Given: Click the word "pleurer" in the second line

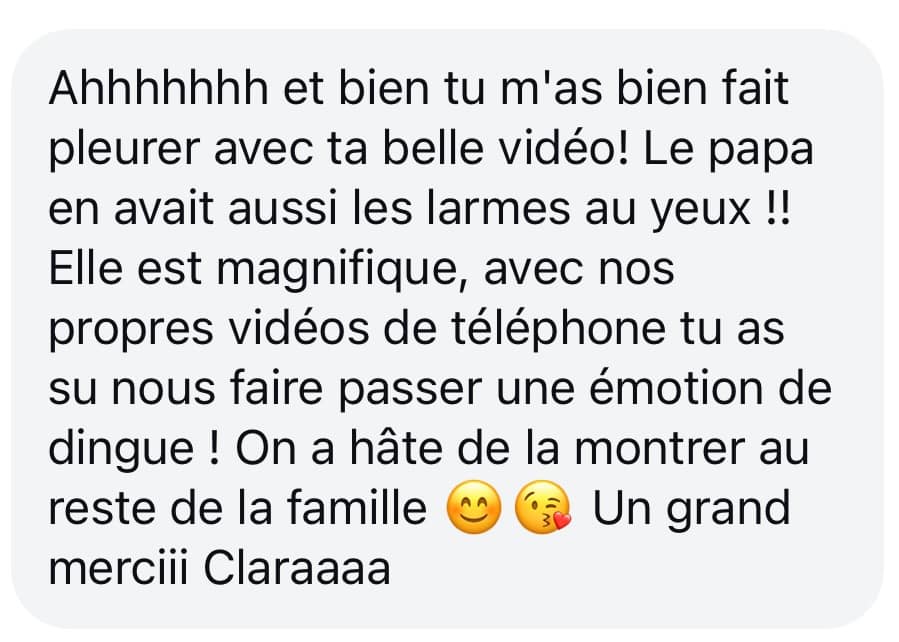Looking at the screenshot, I should [x=124, y=150].
